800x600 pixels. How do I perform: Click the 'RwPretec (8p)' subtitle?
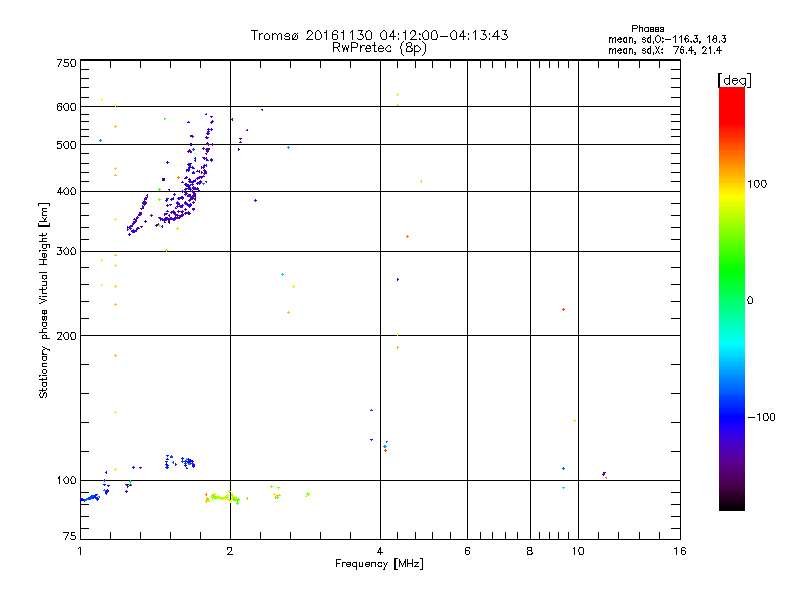(x=379, y=48)
